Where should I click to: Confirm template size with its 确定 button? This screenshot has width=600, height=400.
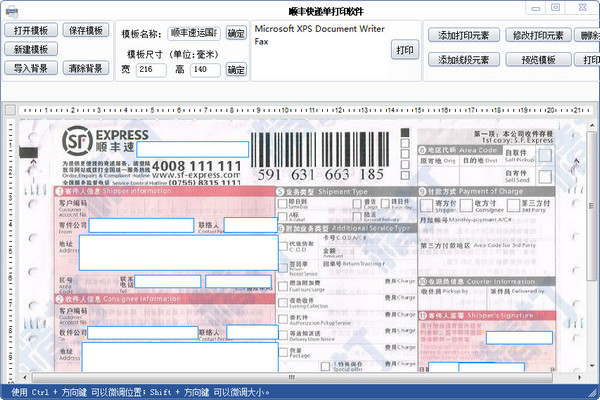tap(236, 70)
